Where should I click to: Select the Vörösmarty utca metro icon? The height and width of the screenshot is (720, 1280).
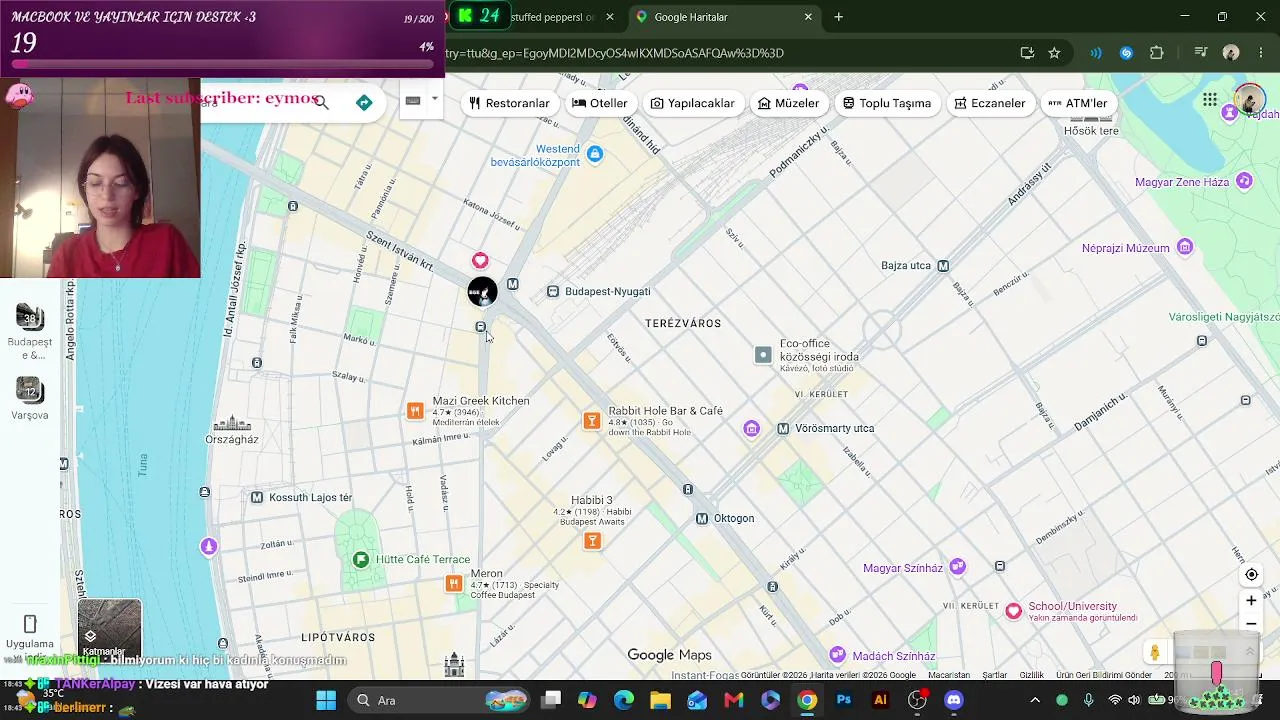click(782, 428)
